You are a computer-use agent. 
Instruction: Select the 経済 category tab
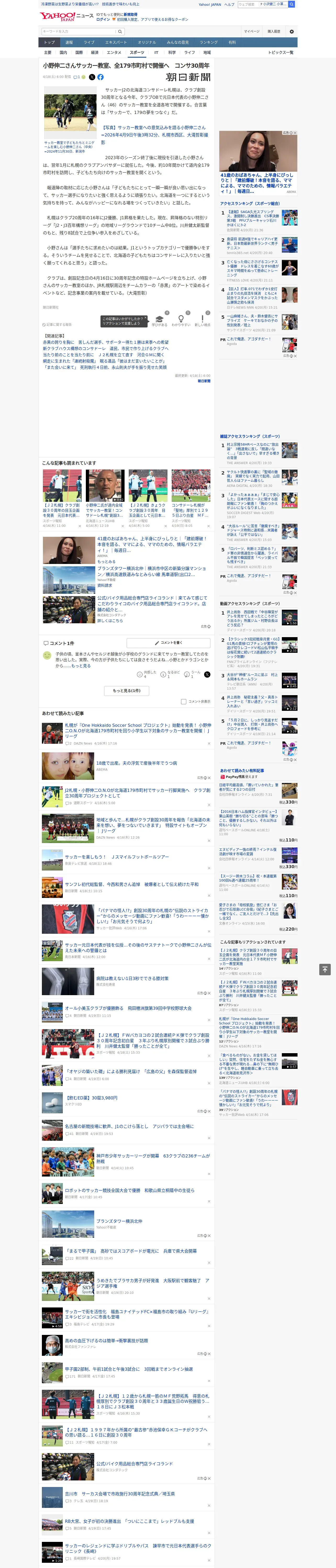[x=94, y=52]
